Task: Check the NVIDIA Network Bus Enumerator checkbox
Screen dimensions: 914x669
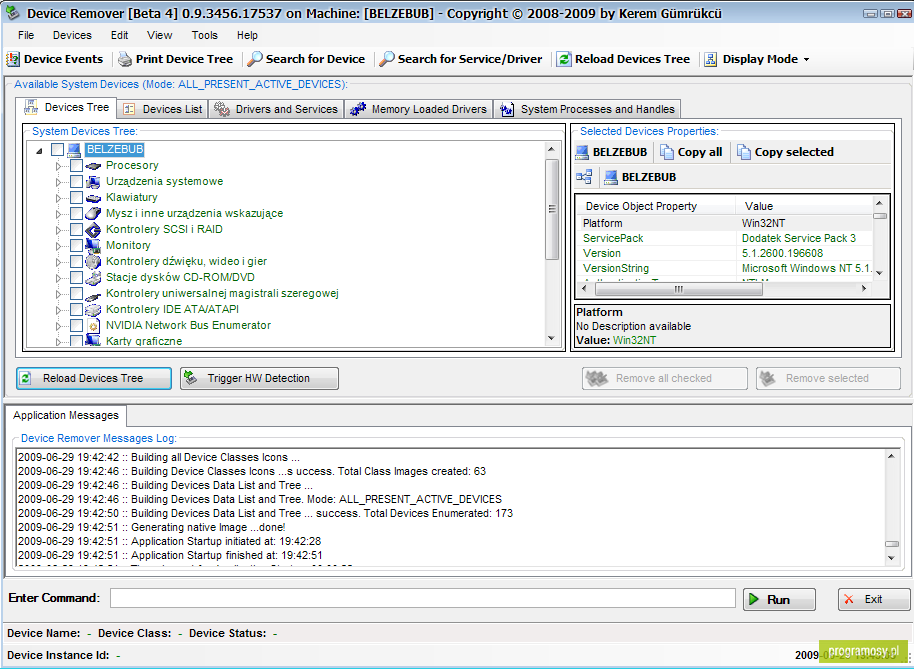Action: [x=76, y=326]
